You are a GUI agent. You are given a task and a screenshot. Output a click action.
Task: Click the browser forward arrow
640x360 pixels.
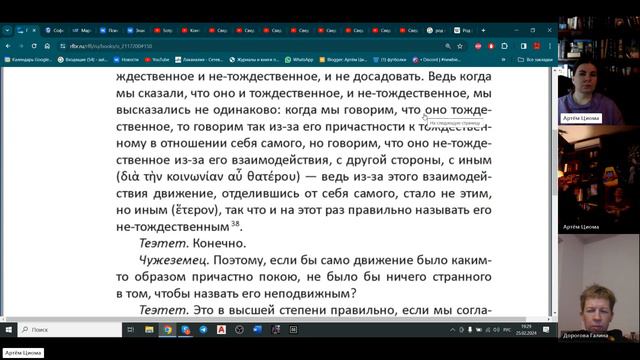(x=21, y=46)
